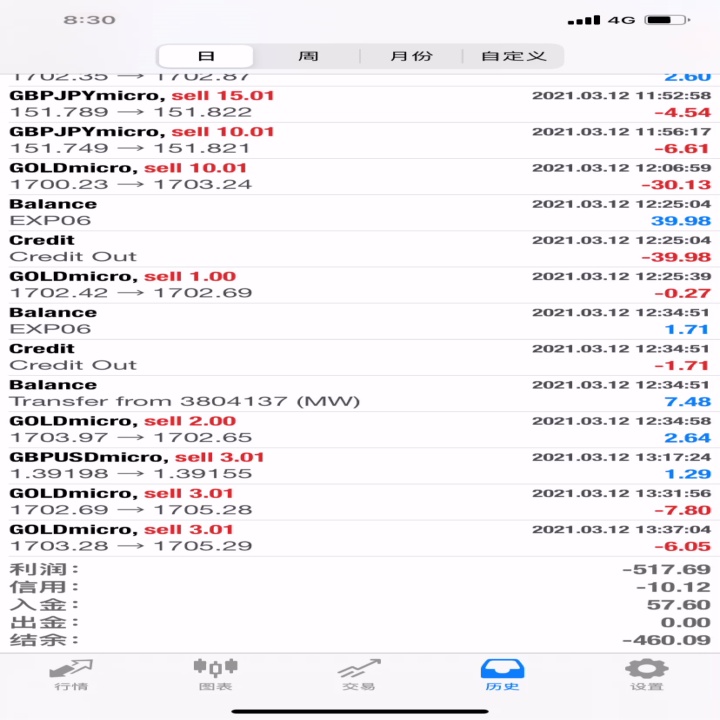Tap the -6.05 loss value

pos(682,546)
